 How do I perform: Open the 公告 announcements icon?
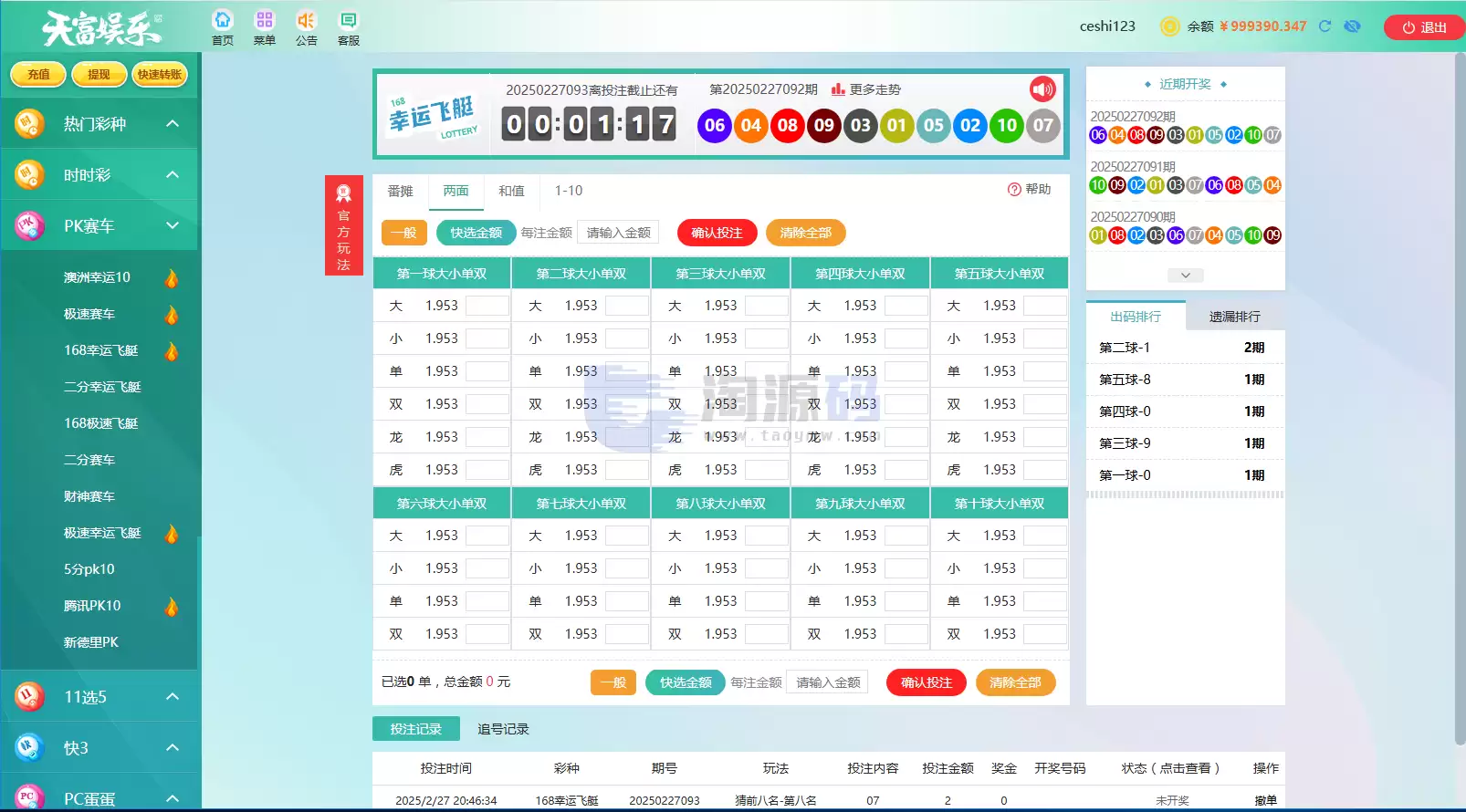(306, 20)
